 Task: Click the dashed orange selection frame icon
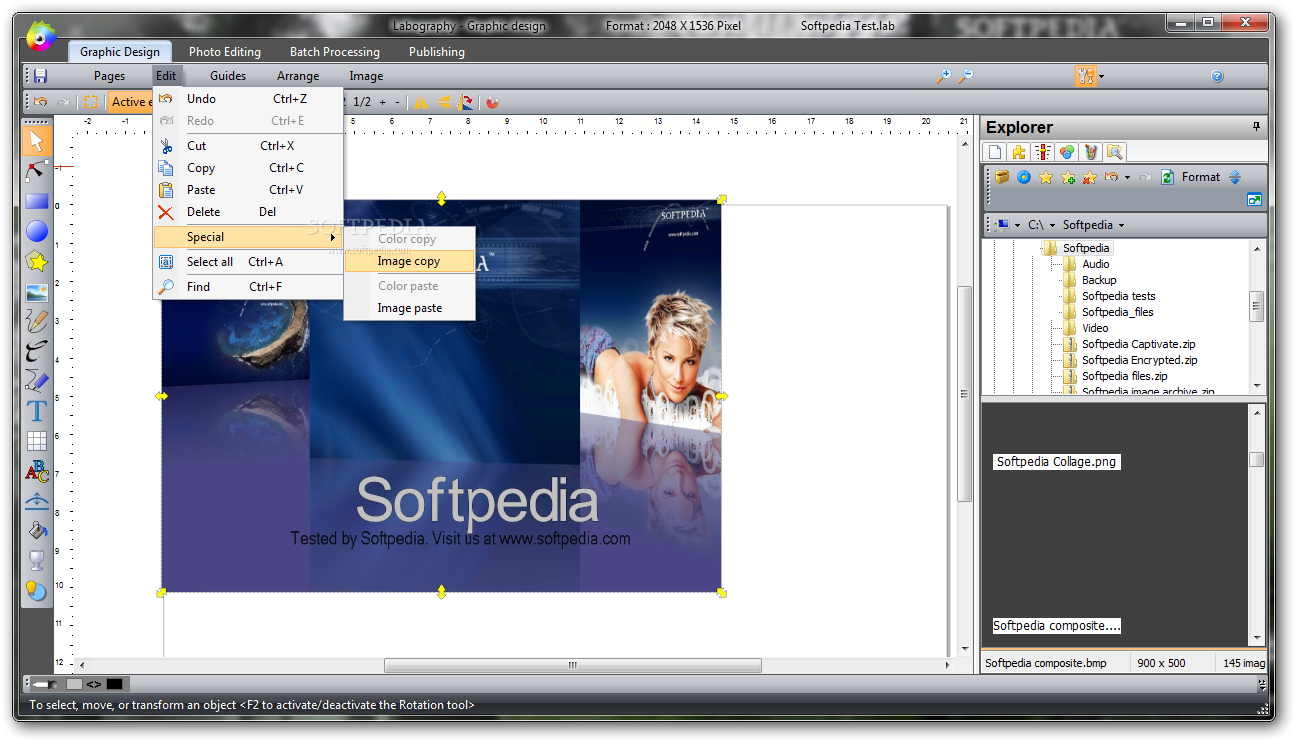91,102
